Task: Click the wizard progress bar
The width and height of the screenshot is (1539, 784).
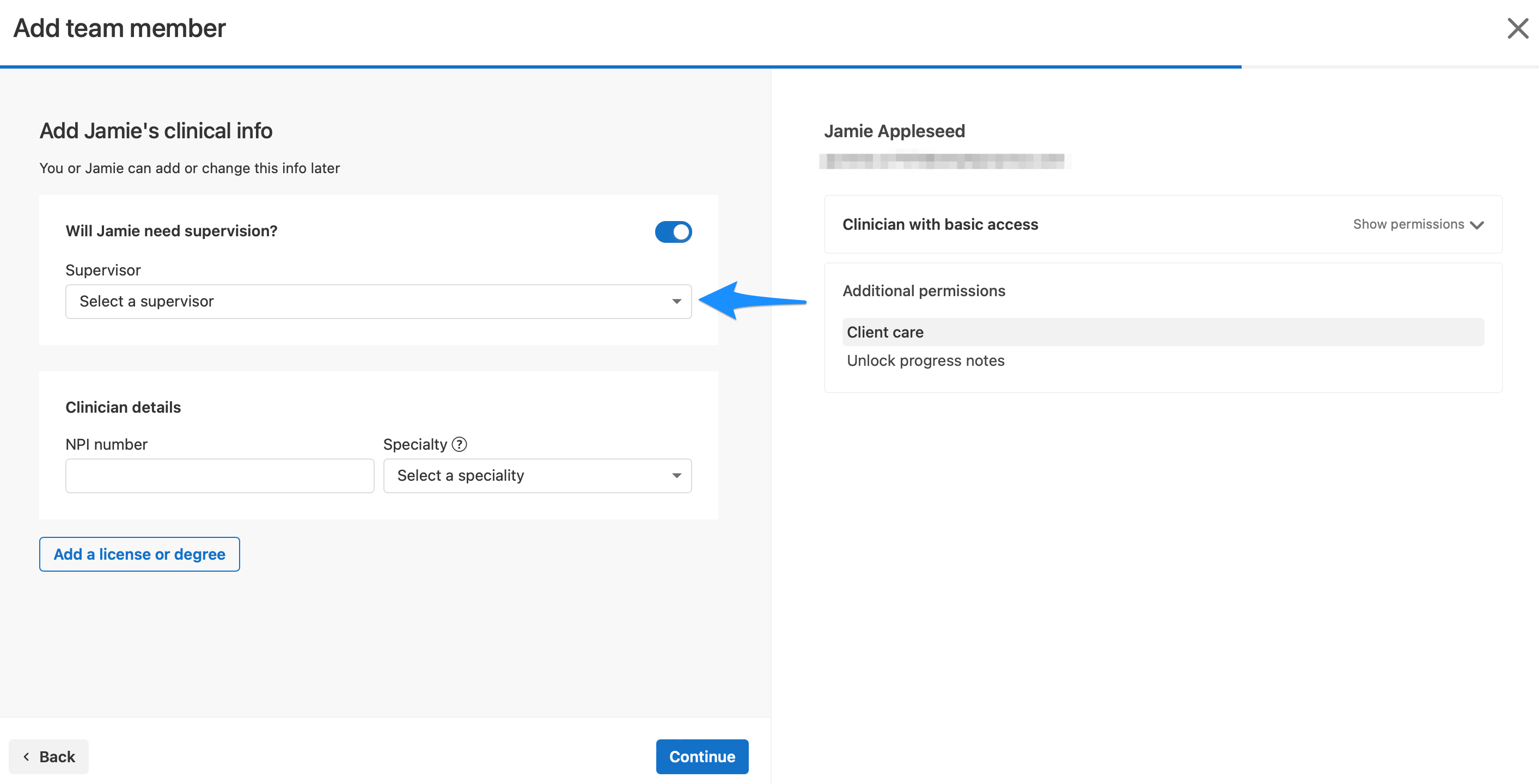Action: point(769,67)
